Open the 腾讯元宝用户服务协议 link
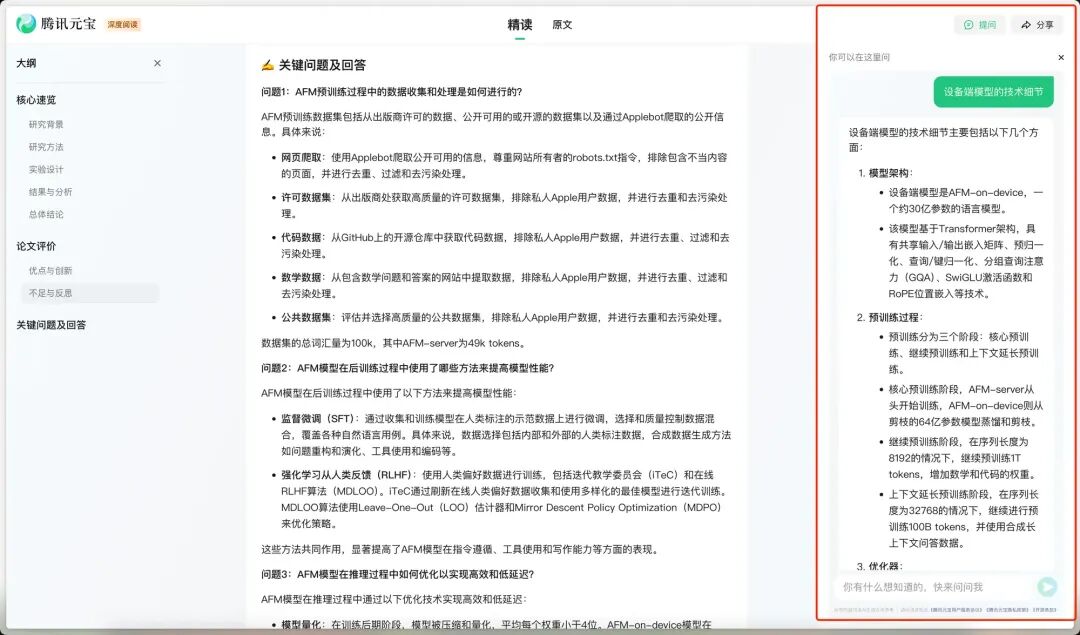The image size is (1080, 635). 957,610
